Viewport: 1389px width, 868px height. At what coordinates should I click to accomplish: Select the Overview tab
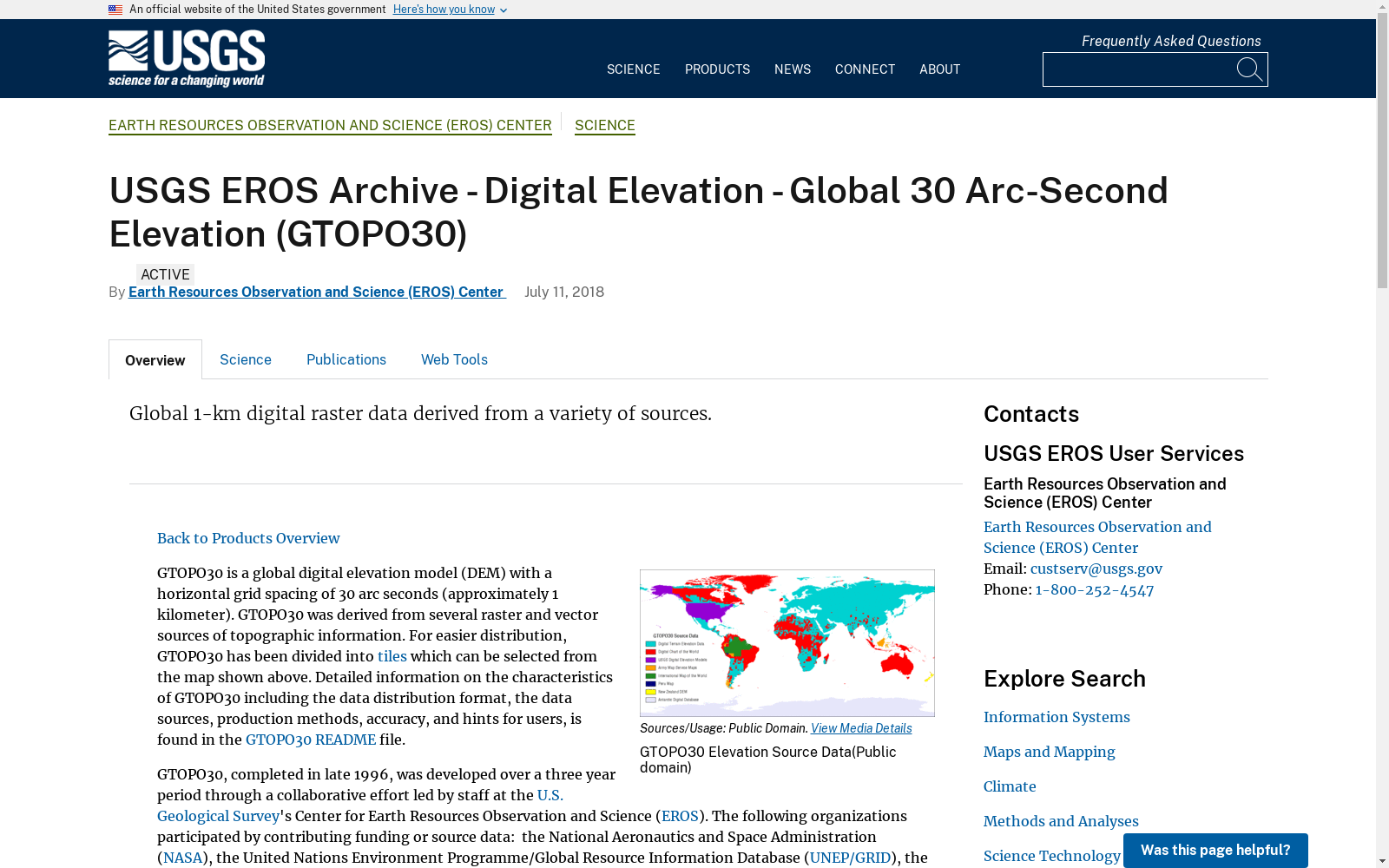click(x=155, y=360)
